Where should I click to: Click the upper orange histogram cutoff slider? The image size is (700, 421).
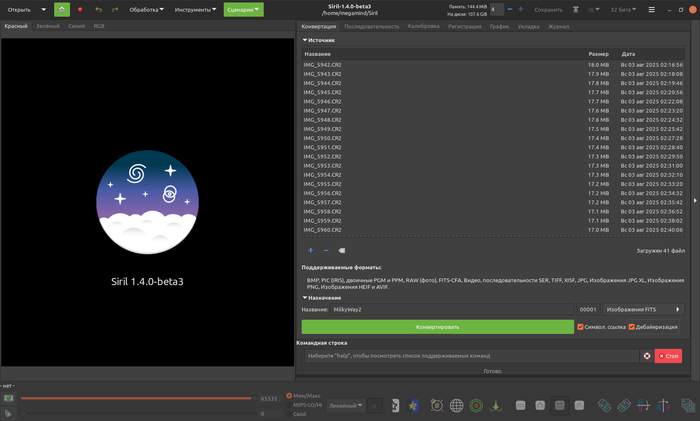pos(136,398)
